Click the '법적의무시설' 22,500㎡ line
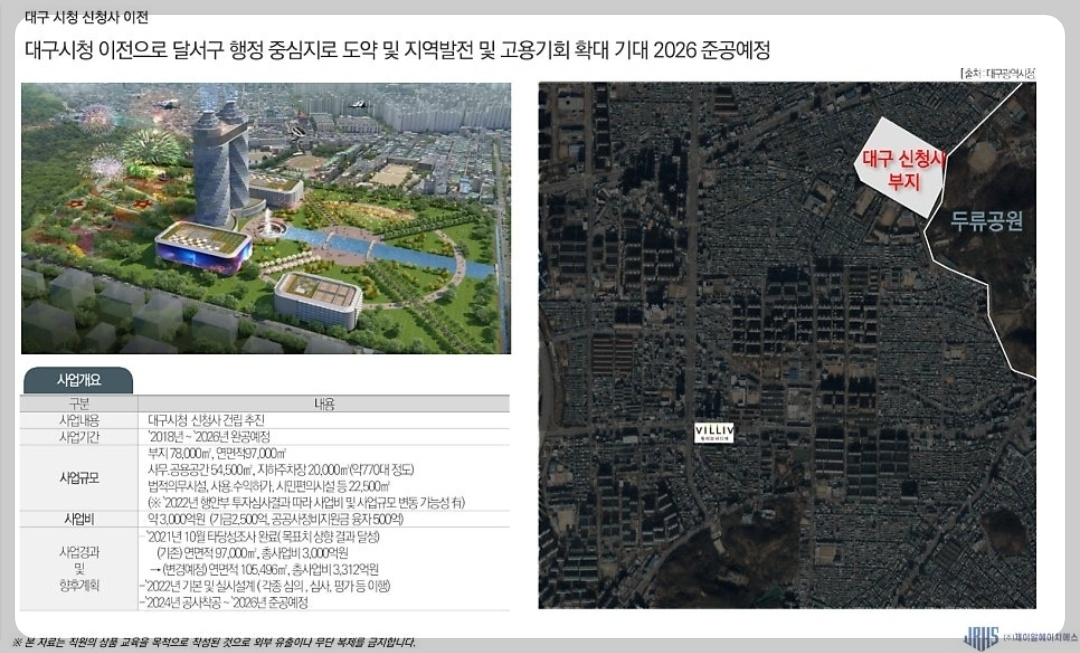This screenshot has width=1080, height=653. click(269, 486)
